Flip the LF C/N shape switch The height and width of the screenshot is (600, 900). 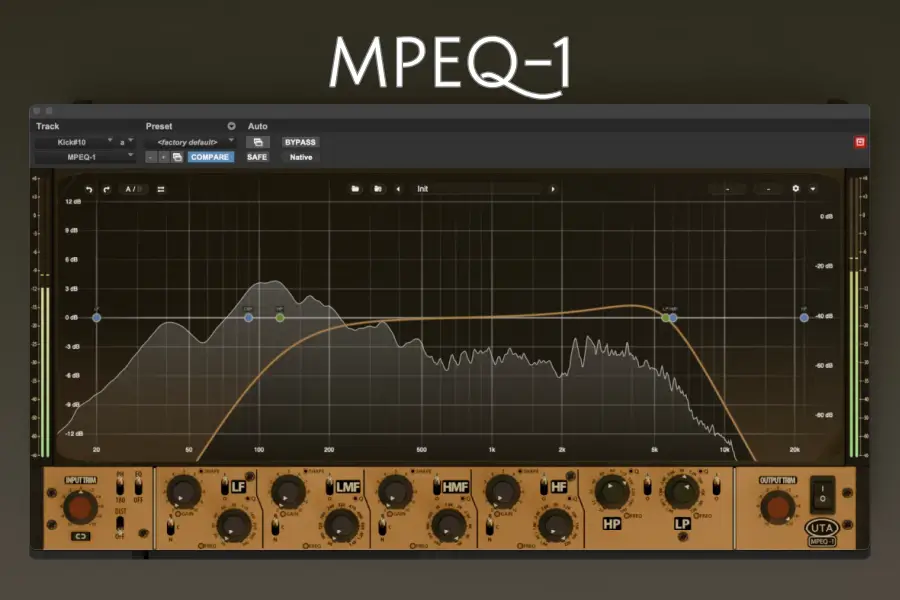[x=170, y=525]
